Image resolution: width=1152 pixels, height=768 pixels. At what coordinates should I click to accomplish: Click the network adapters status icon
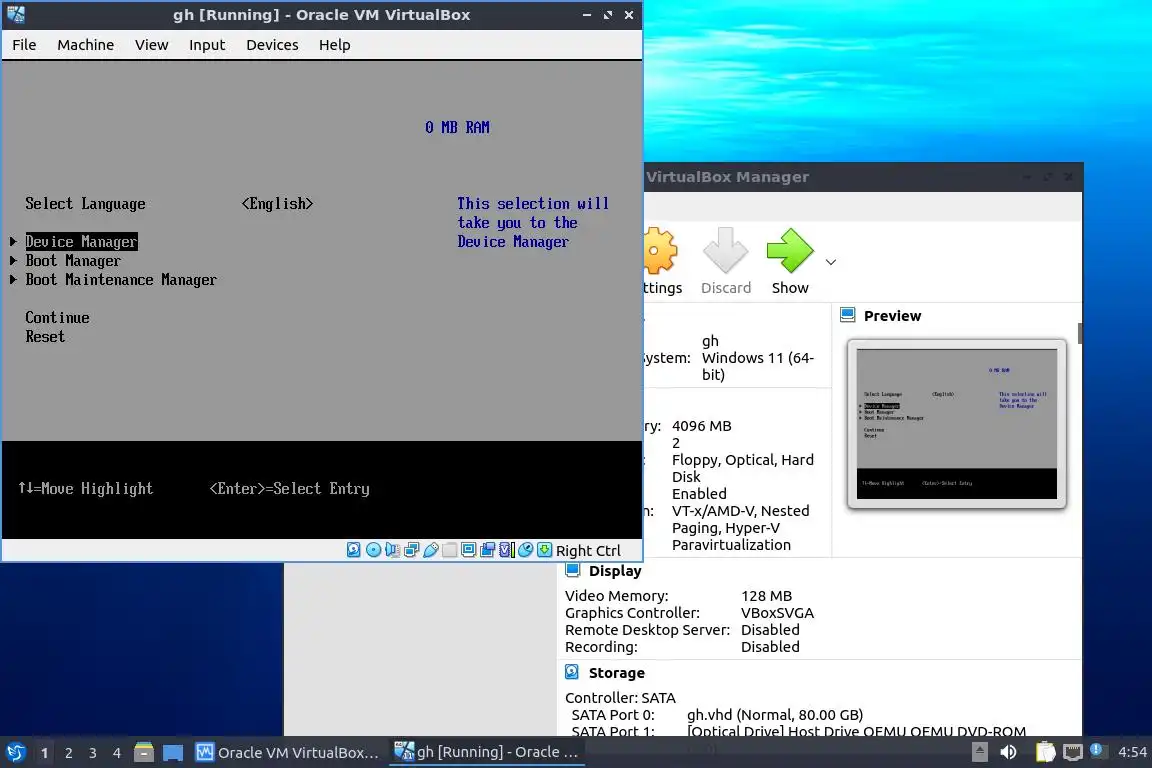pyautogui.click(x=411, y=550)
